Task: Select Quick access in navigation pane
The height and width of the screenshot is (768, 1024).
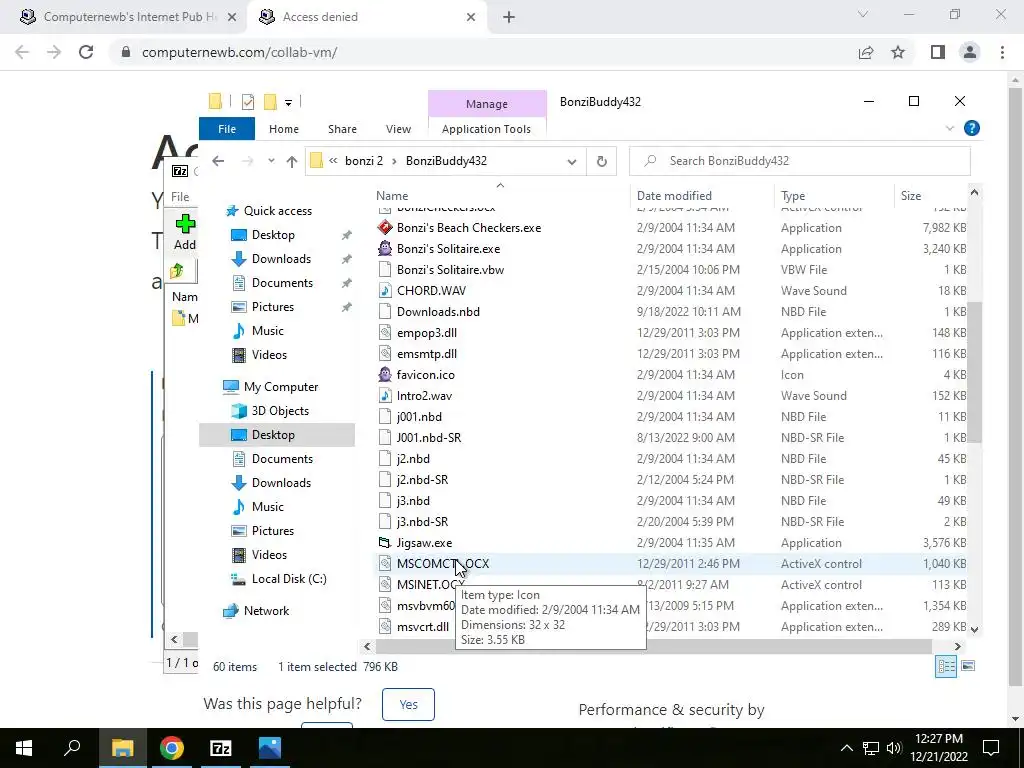Action: click(x=278, y=211)
